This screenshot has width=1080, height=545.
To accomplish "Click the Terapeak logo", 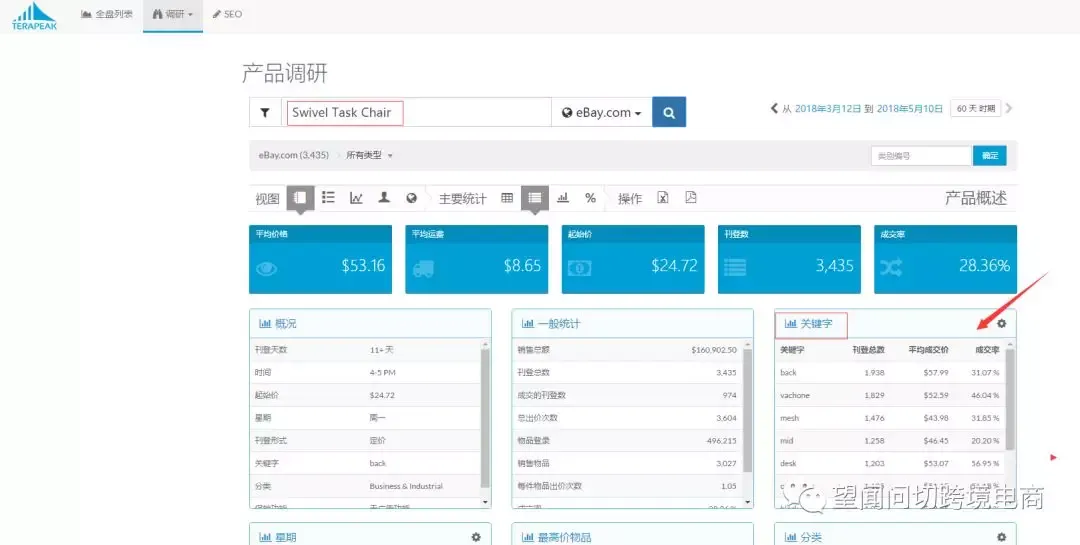I will [x=34, y=16].
